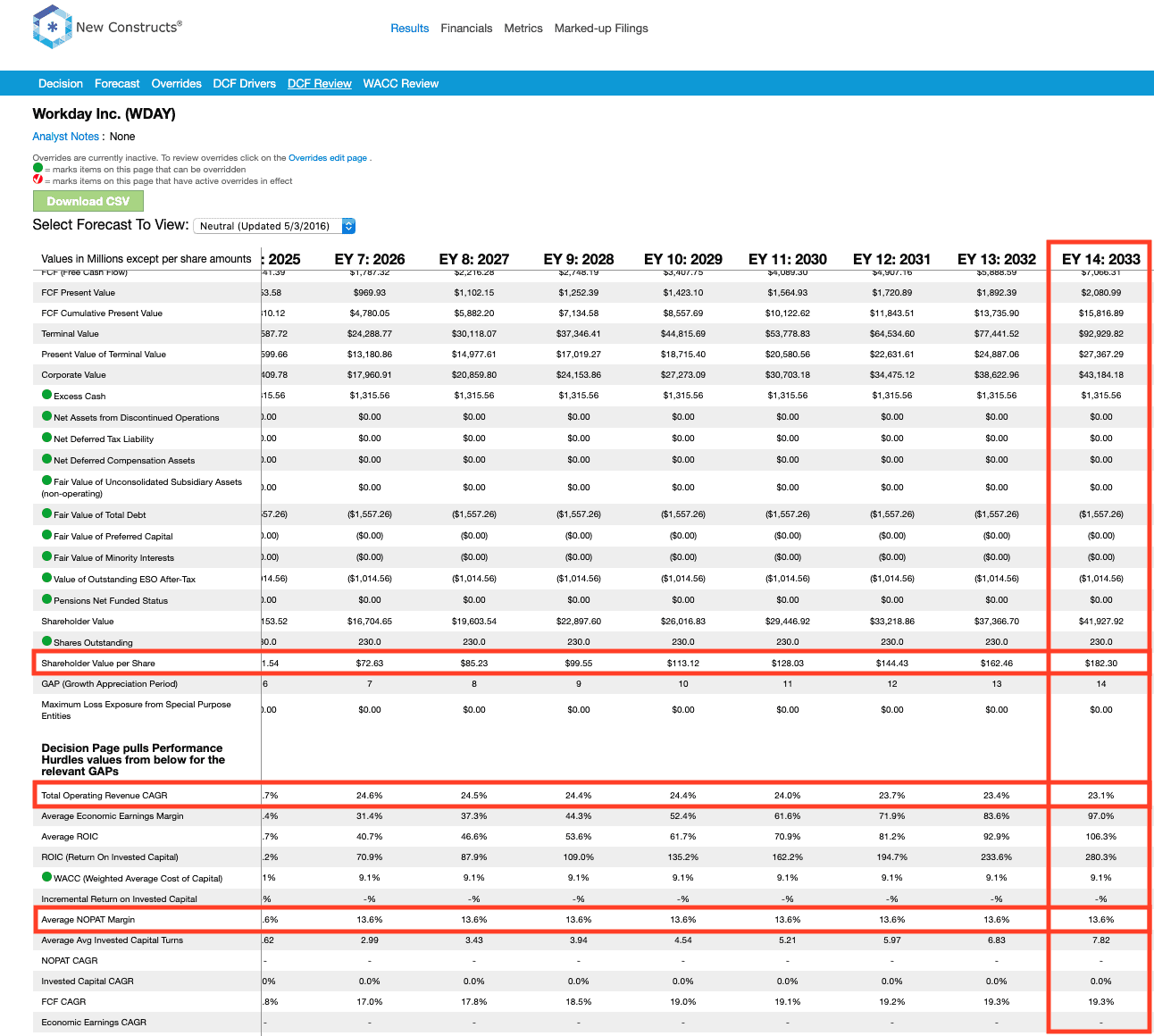Click green marker for Outstanding ESO After-Tax row
The image size is (1154, 1036).
47,578
